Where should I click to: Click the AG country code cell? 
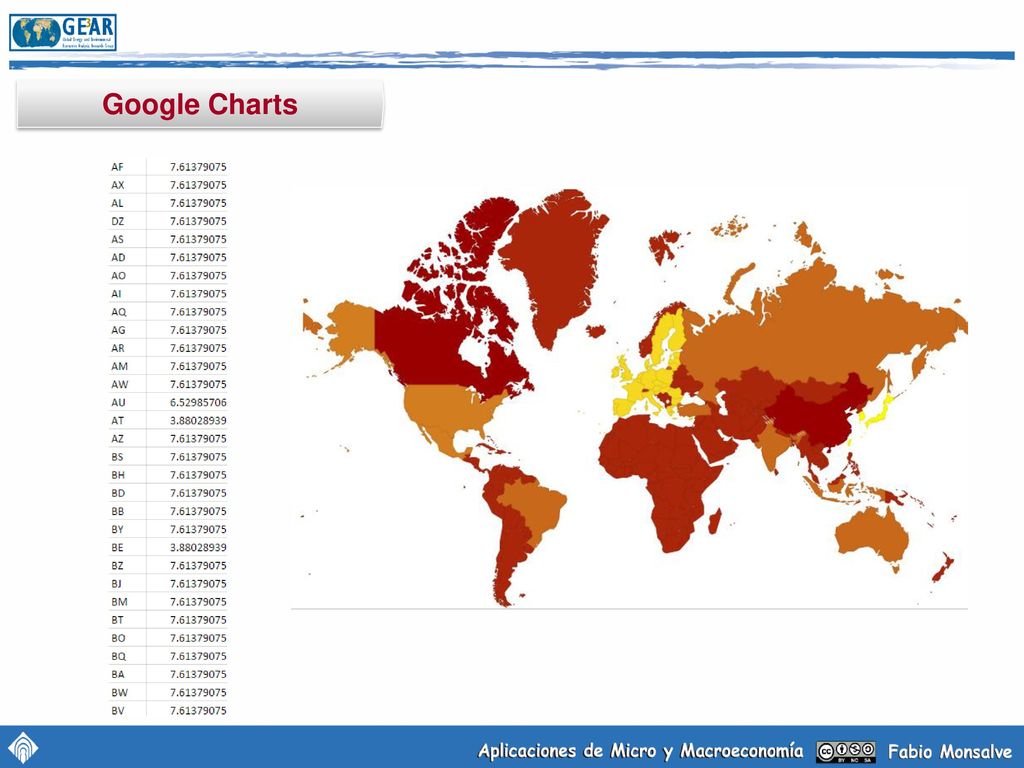coord(118,330)
